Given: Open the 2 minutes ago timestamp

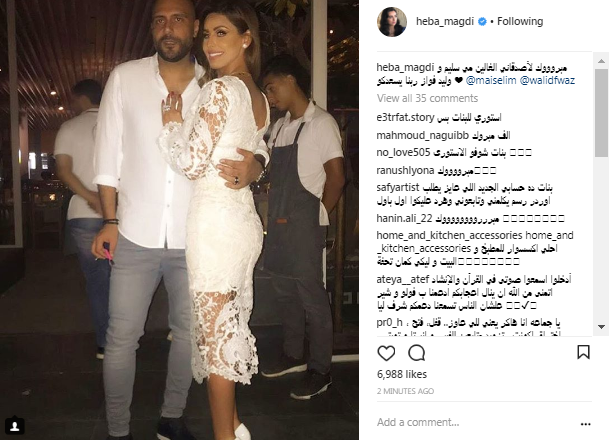Looking at the screenshot, I should click(x=405, y=391).
